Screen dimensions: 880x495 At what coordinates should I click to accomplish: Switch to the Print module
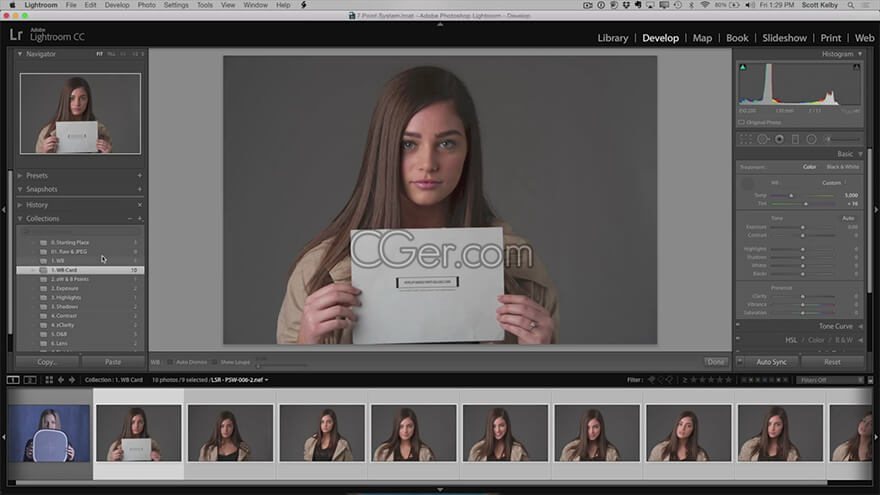click(x=831, y=38)
